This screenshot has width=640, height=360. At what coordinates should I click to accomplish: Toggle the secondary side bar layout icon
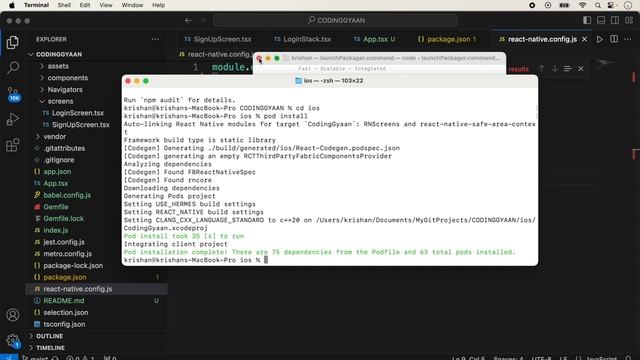[x=615, y=20]
